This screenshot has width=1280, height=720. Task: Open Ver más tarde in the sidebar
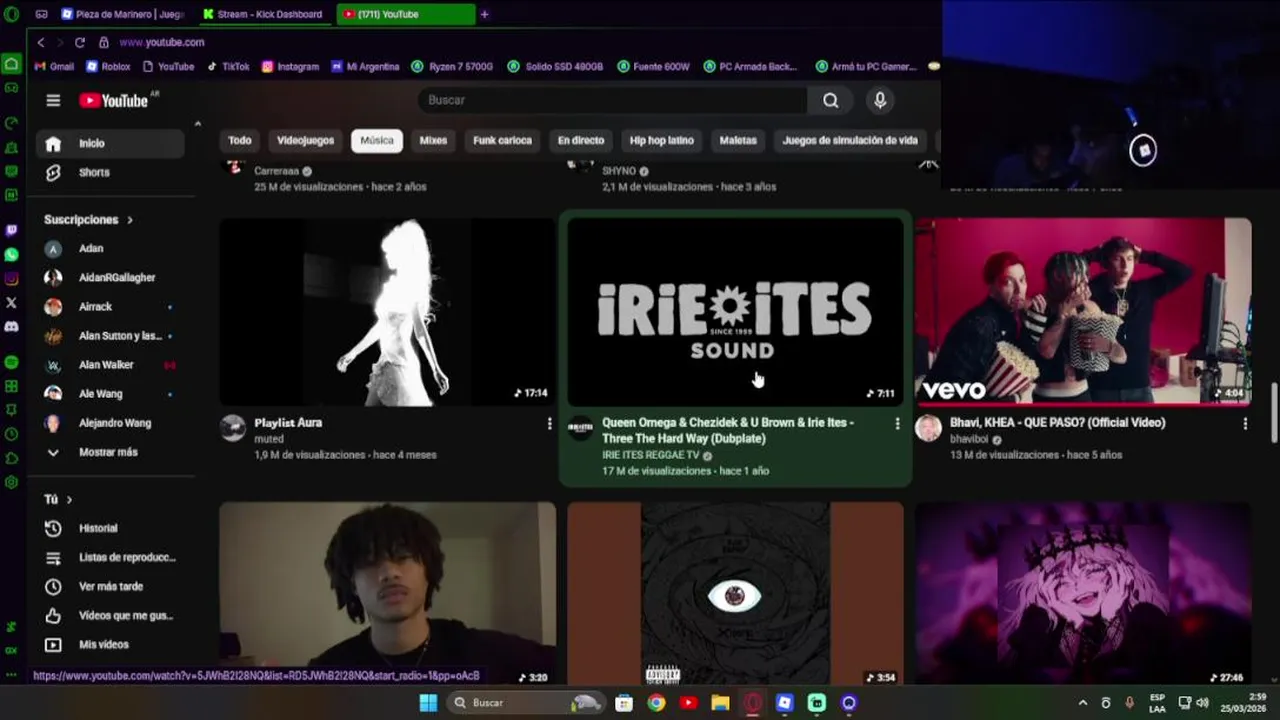click(x=110, y=586)
